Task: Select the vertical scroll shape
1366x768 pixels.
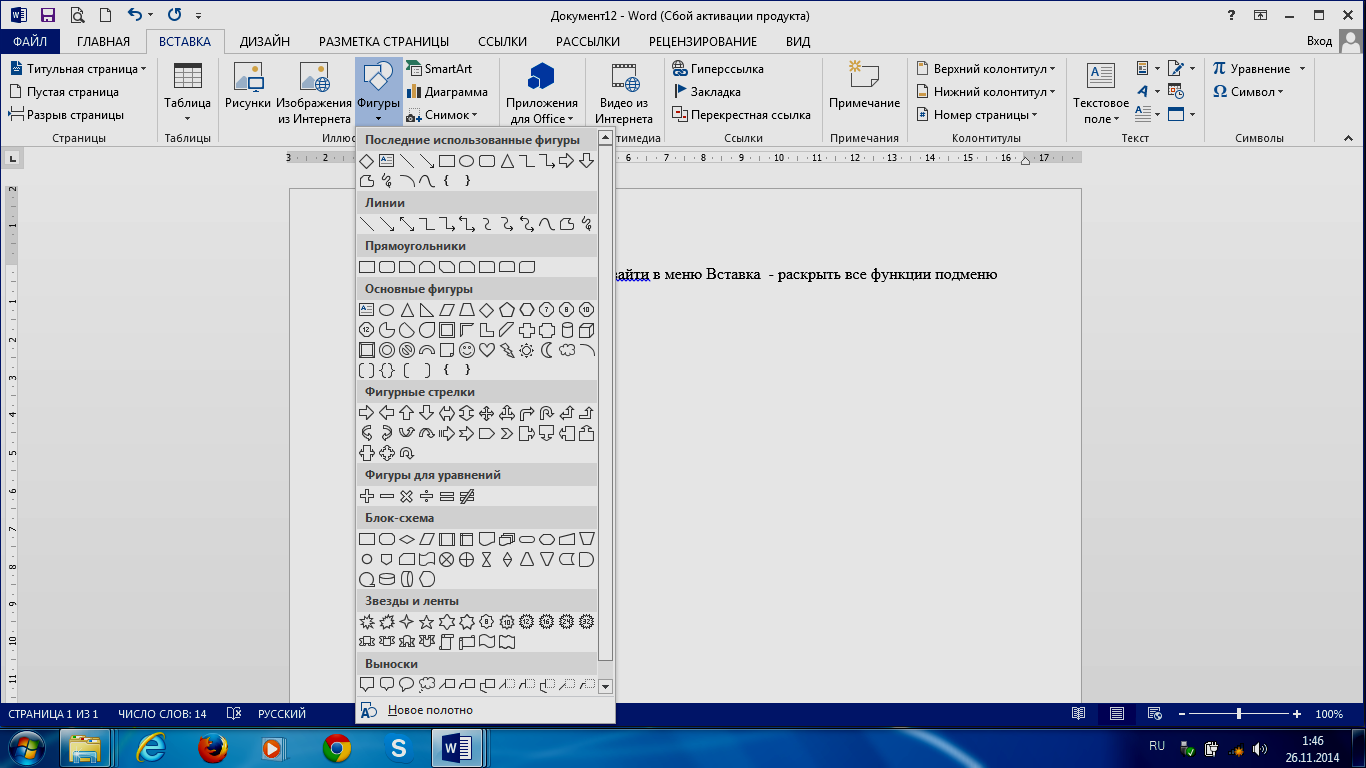Action: pyautogui.click(x=447, y=642)
